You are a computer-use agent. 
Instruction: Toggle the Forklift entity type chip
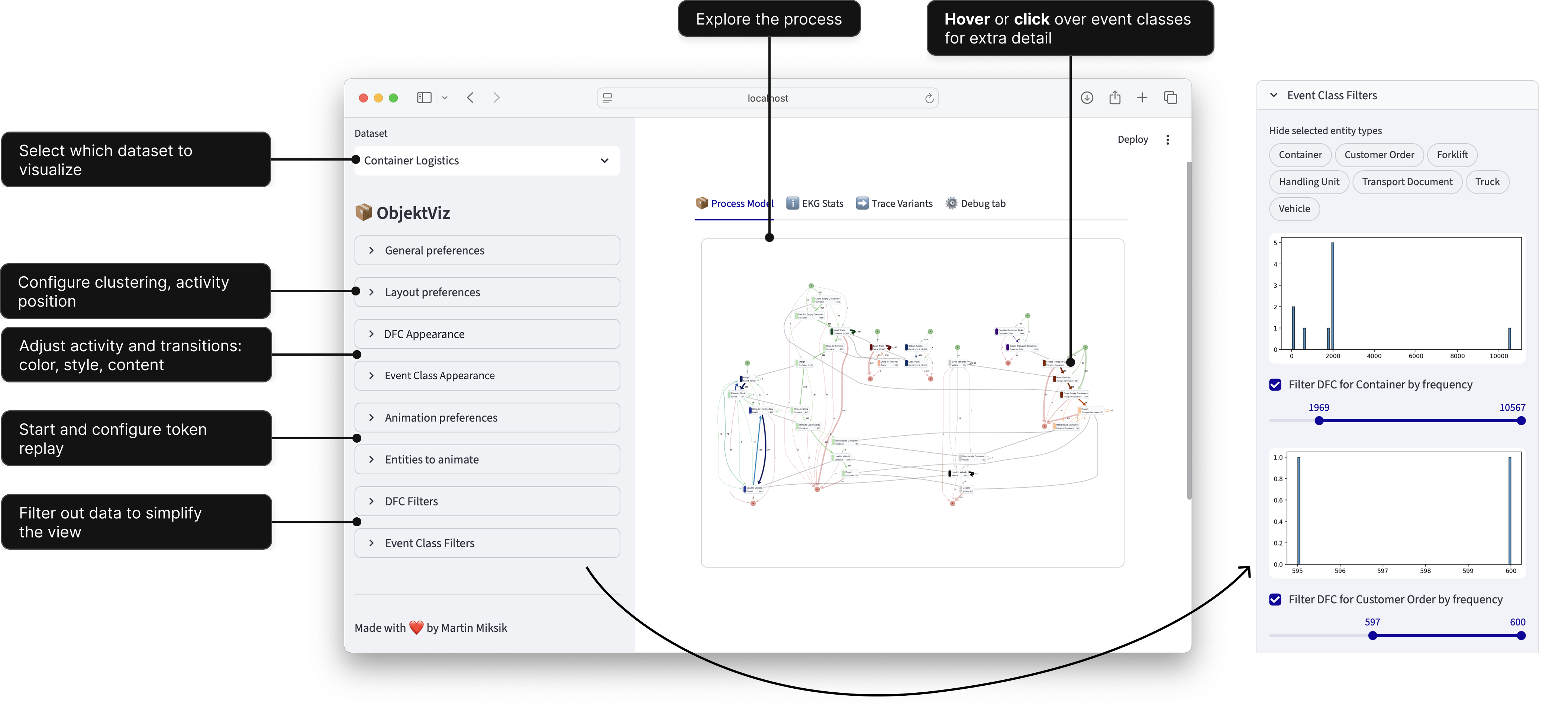(x=1452, y=155)
